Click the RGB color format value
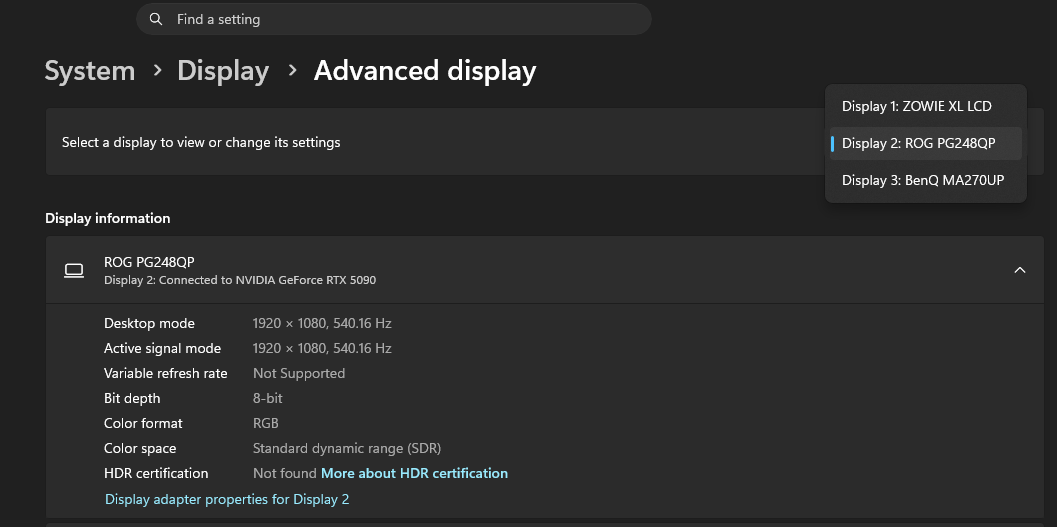1057x527 pixels. (x=266, y=423)
